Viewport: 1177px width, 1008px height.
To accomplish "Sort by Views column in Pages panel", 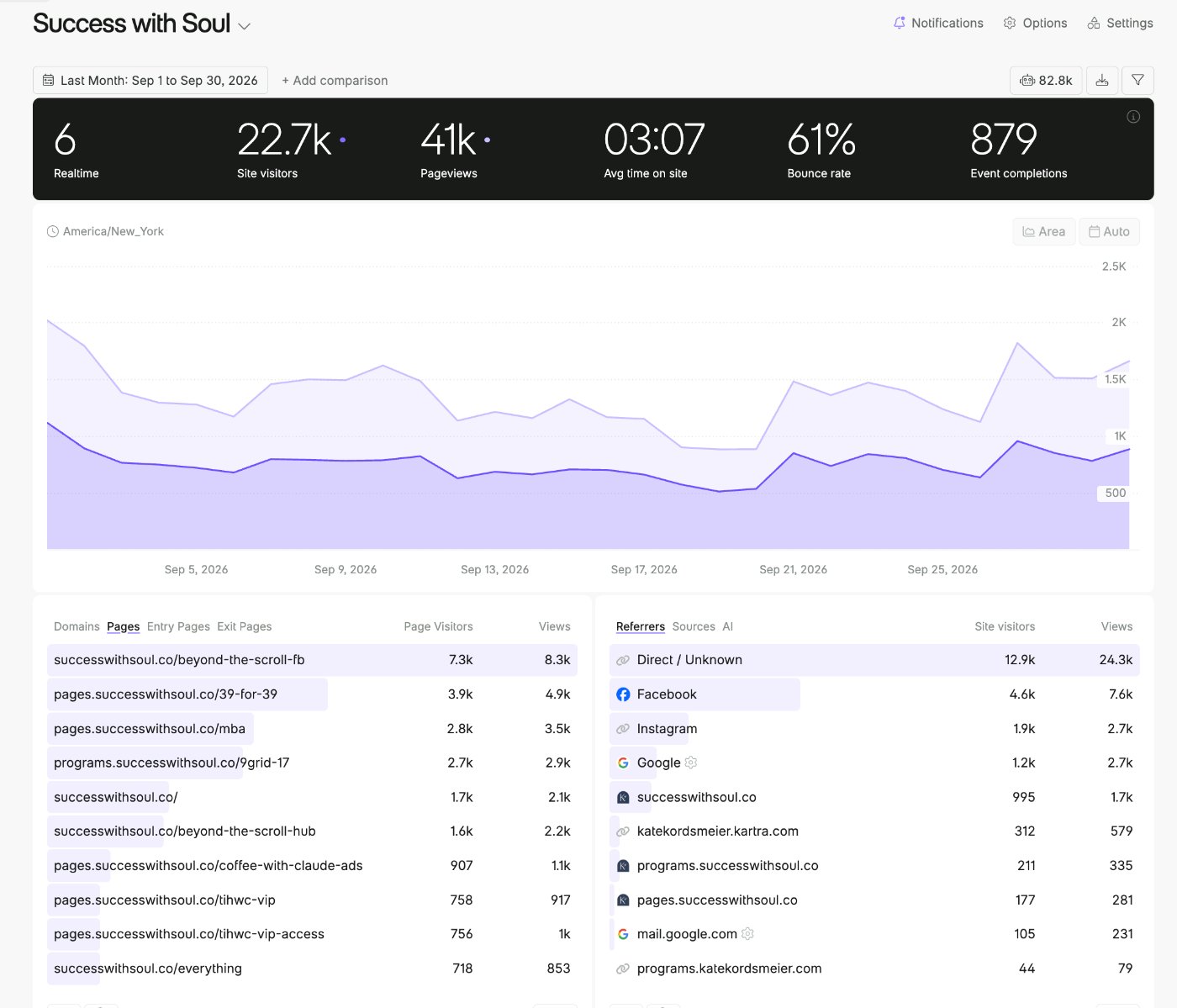I will [555, 626].
